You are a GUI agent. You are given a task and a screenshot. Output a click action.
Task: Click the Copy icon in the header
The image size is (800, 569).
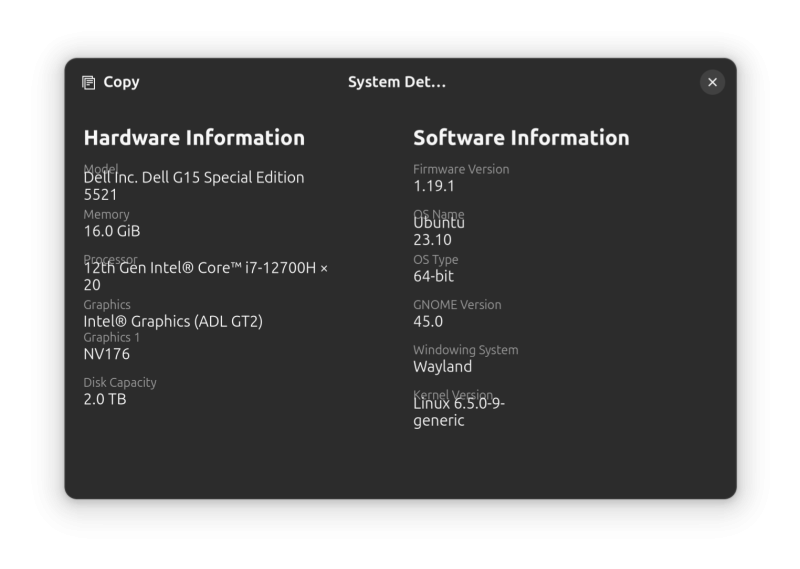point(89,83)
